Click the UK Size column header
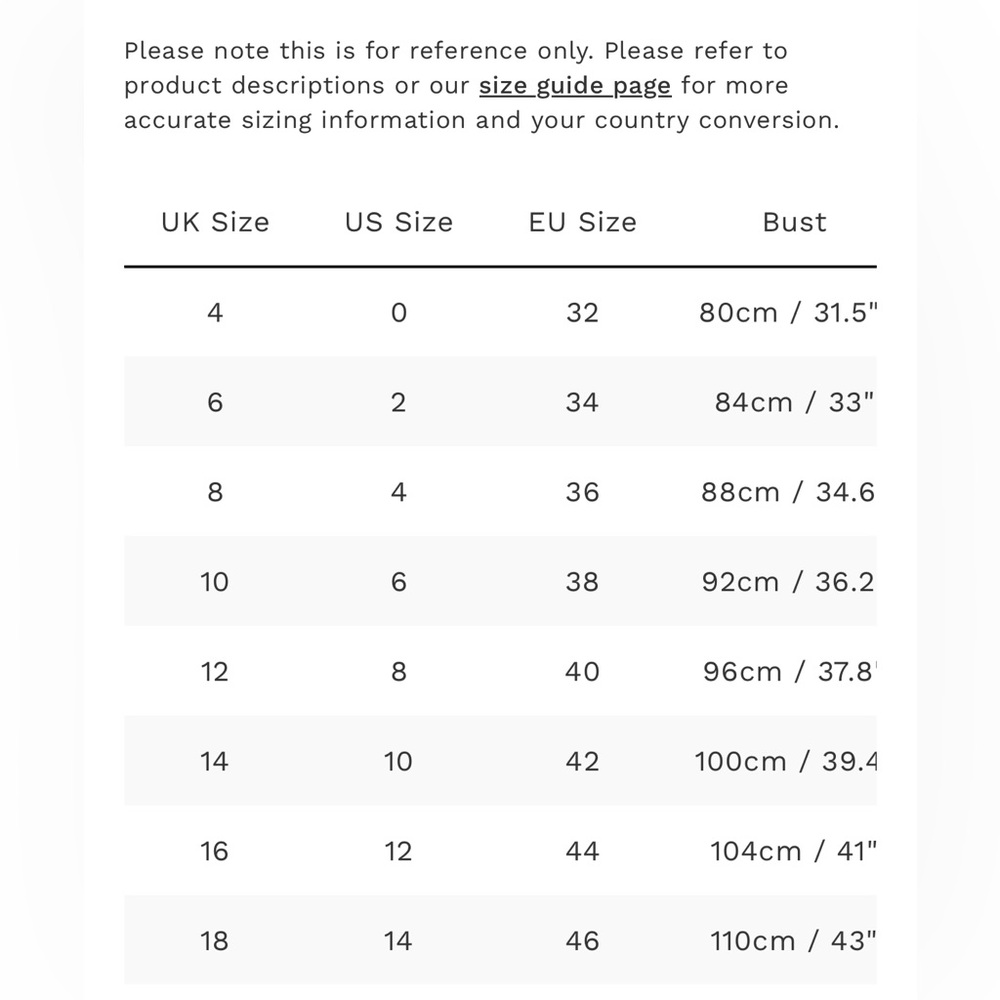The image size is (1000, 1000). [x=216, y=222]
